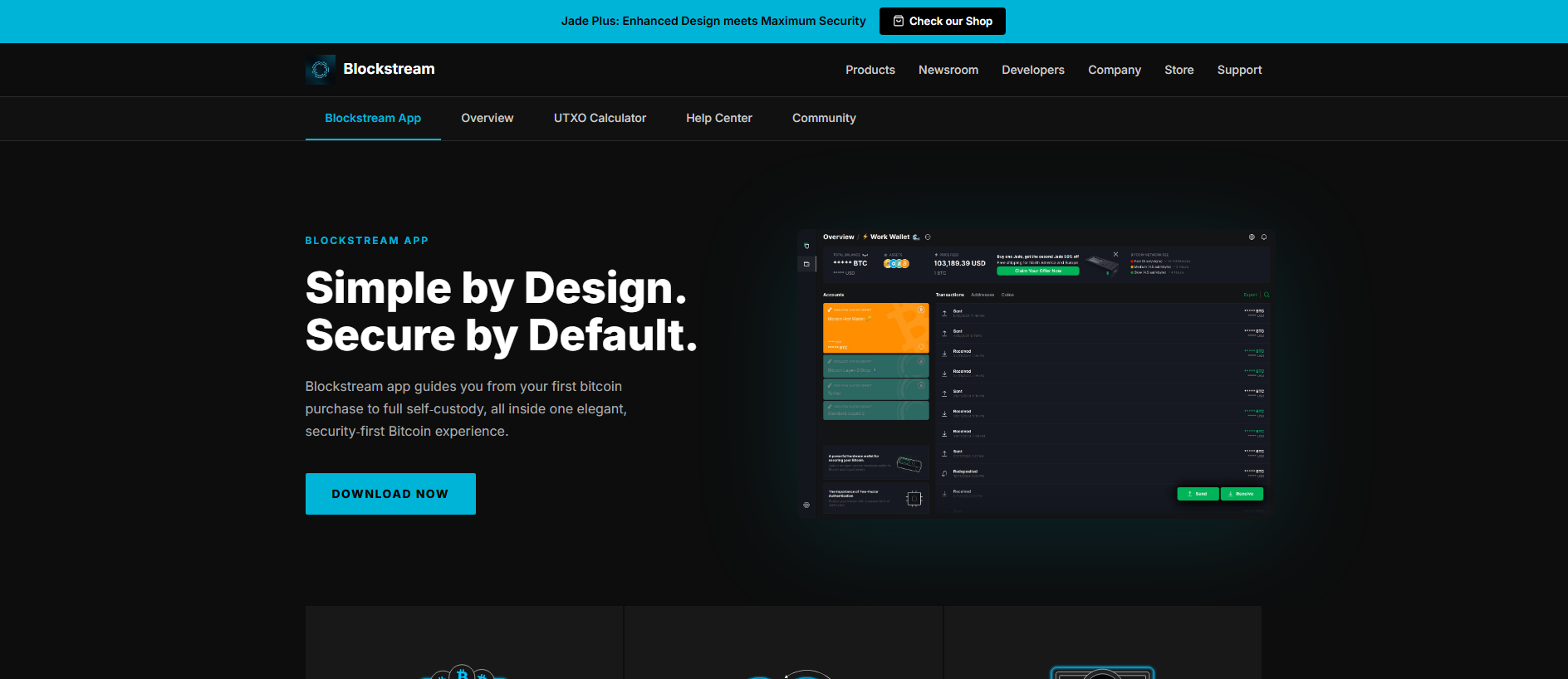The height and width of the screenshot is (679, 1568).
Task: Click the Blockstream logo icon in the header
Action: pyautogui.click(x=321, y=70)
